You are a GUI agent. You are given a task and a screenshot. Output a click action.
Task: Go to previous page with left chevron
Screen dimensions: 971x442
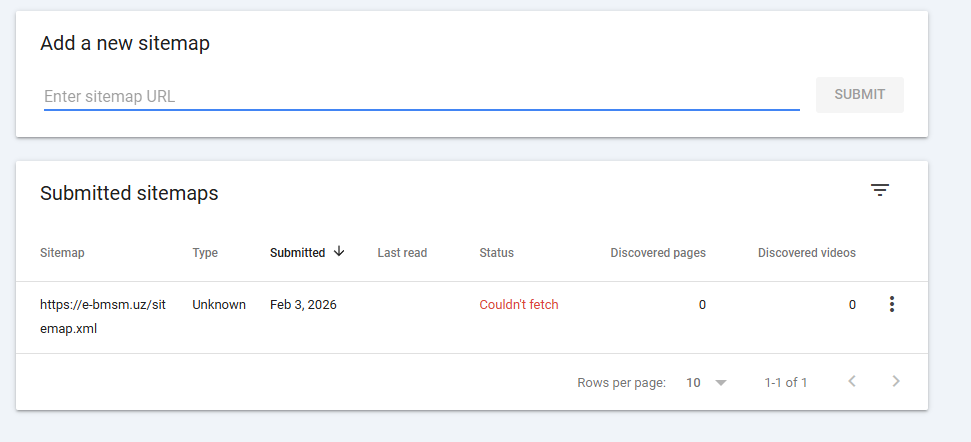pos(852,381)
